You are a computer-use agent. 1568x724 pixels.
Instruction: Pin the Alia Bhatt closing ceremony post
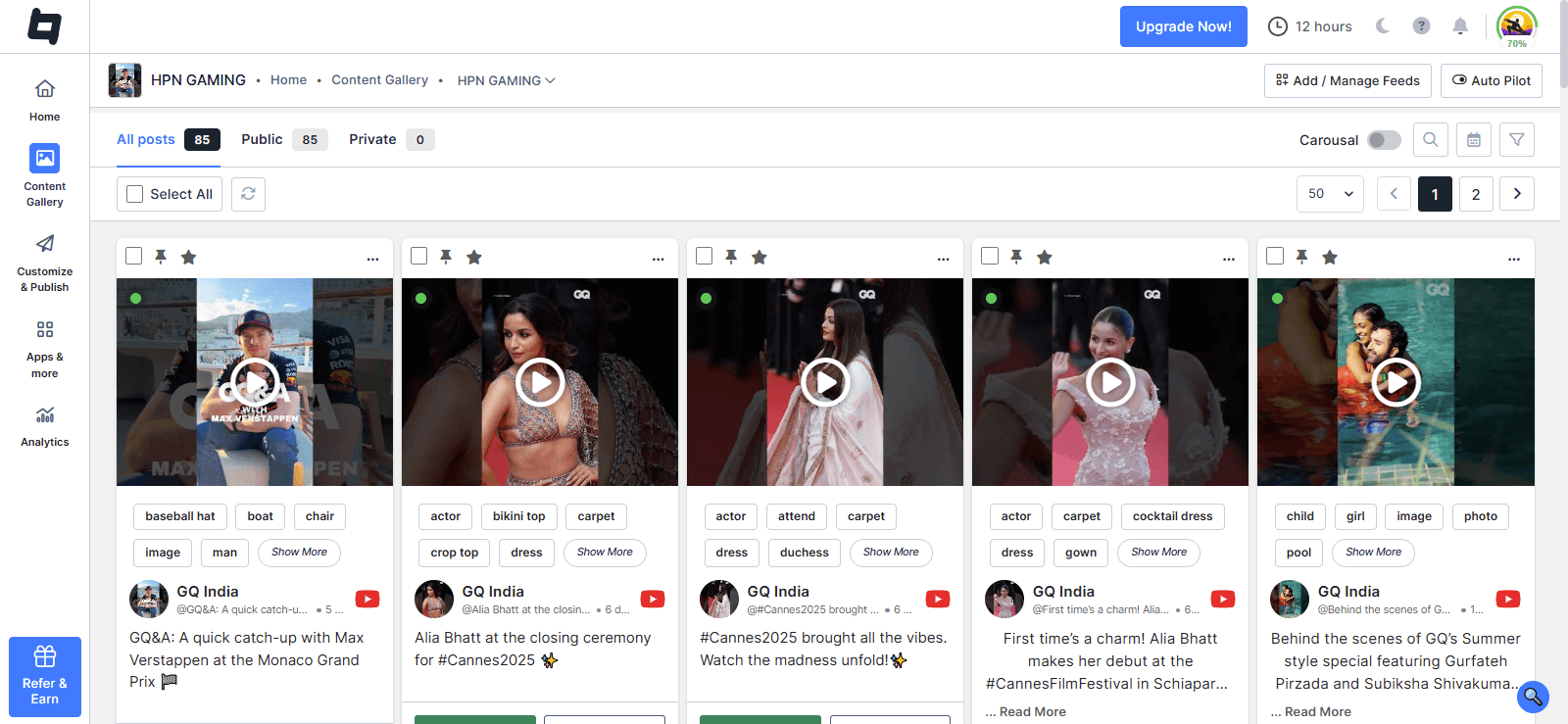coord(446,257)
